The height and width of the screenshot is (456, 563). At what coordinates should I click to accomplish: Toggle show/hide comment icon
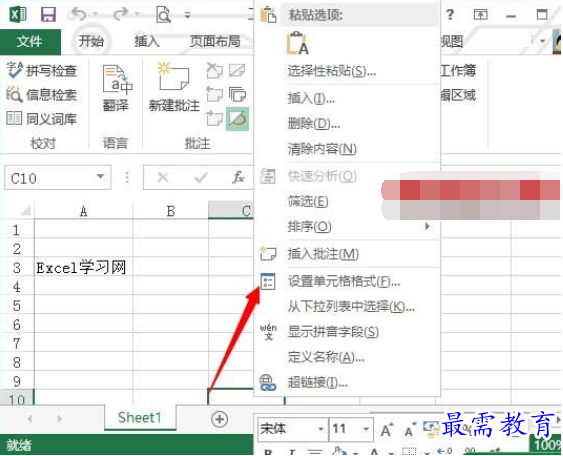237,70
